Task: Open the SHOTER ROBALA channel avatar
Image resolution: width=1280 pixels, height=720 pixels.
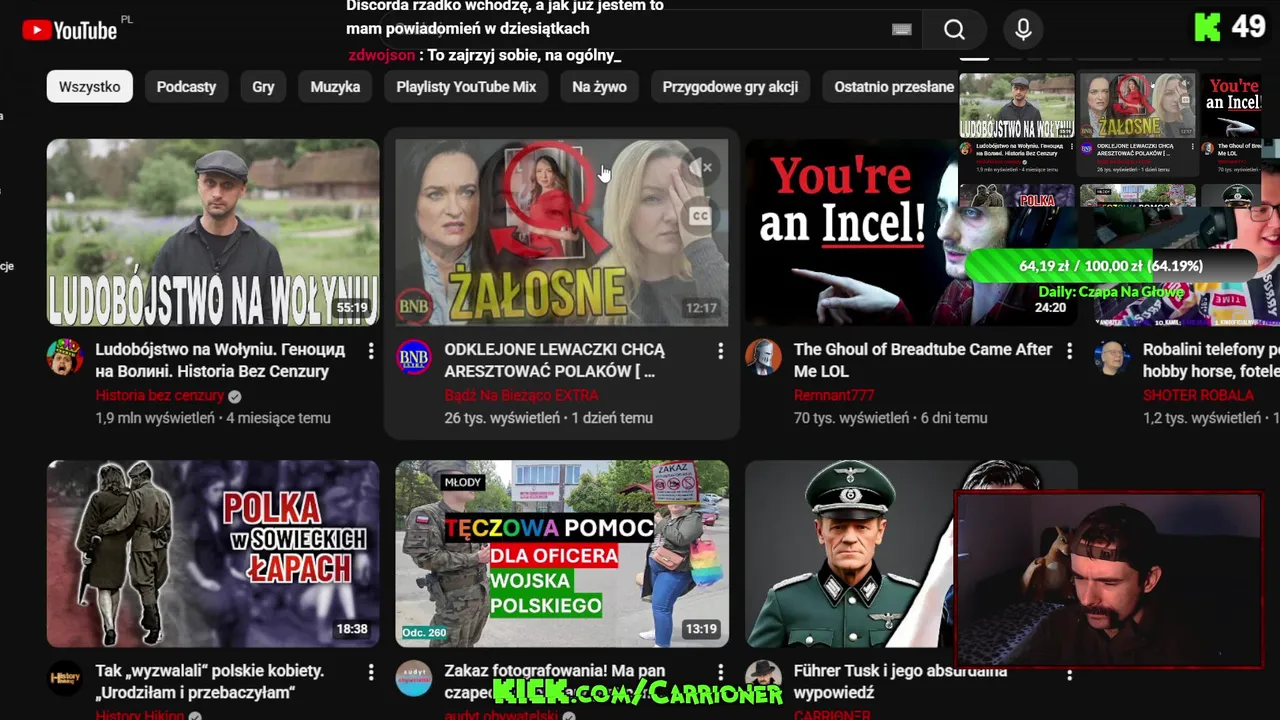Action: 1112,357
